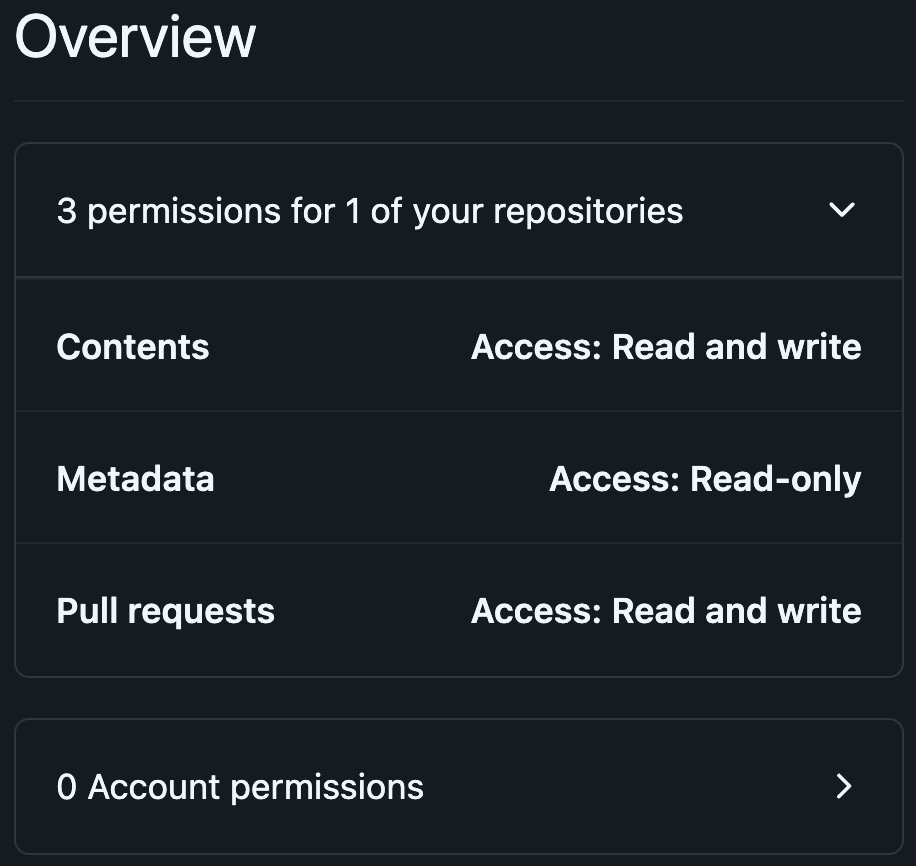Collapse the repositories permissions list chevron
Viewport: 916px width, 866px height.
(x=842, y=210)
